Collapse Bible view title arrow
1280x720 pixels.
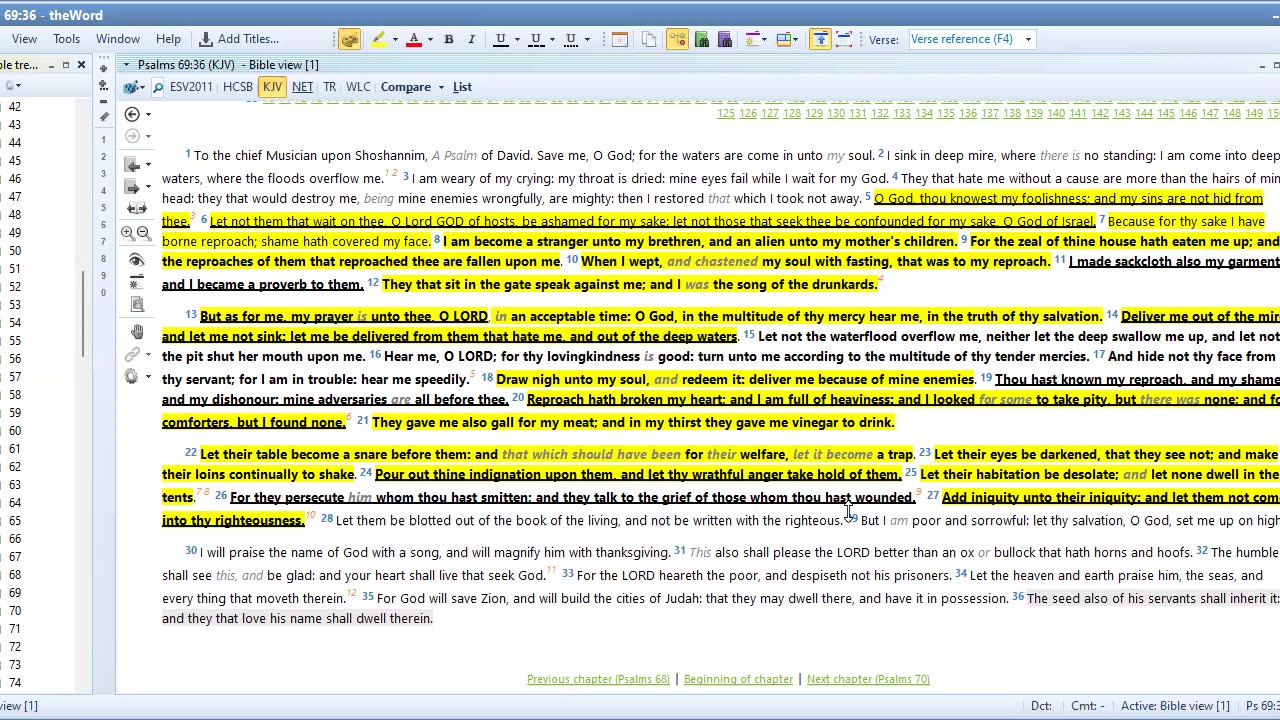pos(126,65)
